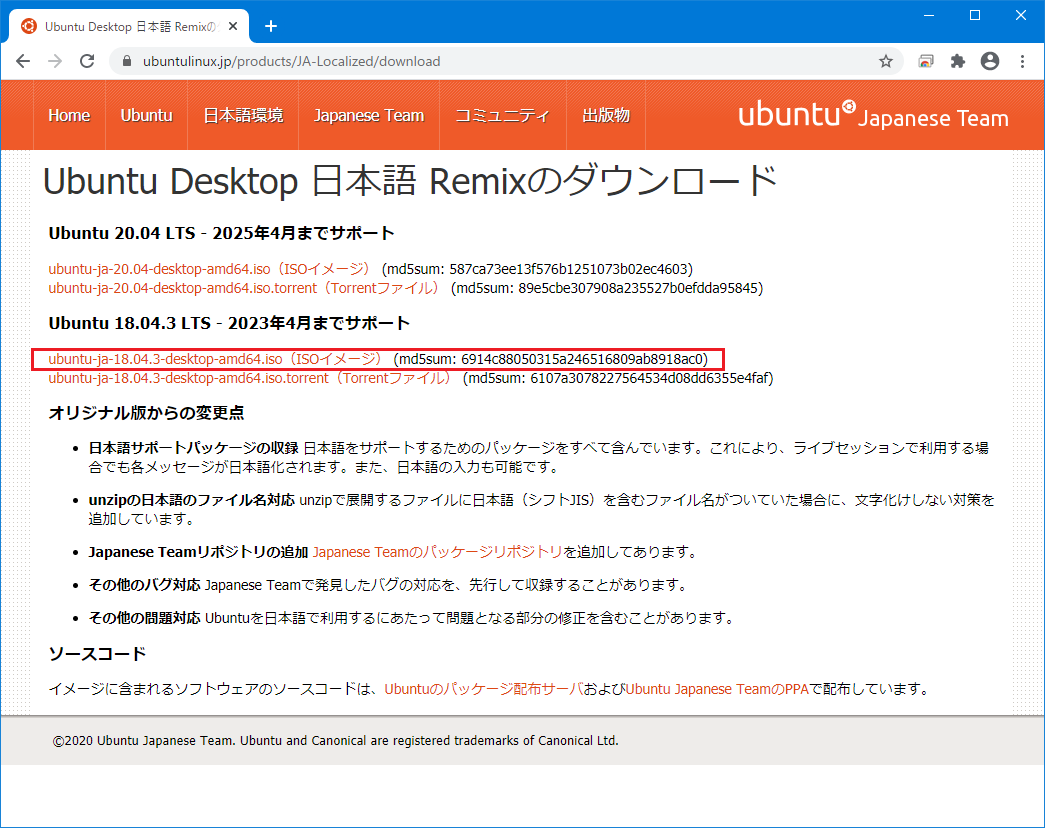This screenshot has height=828, width=1045.
Task: Reload the current page
Action: point(87,61)
